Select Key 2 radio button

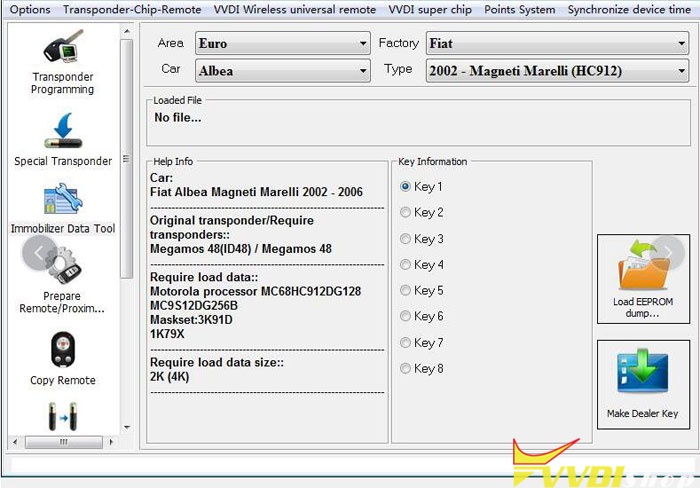[405, 212]
